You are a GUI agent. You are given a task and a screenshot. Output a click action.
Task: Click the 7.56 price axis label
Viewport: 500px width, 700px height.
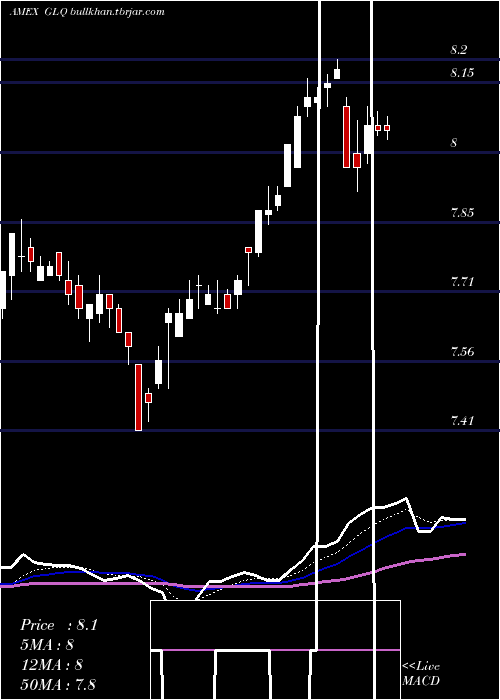(x=462, y=351)
